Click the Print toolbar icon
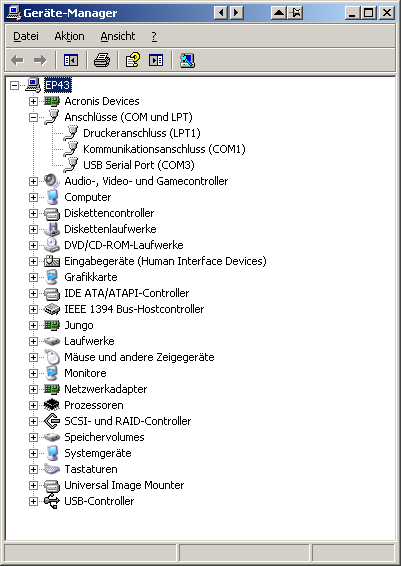Image resolution: width=401 pixels, height=566 pixels. (x=102, y=60)
